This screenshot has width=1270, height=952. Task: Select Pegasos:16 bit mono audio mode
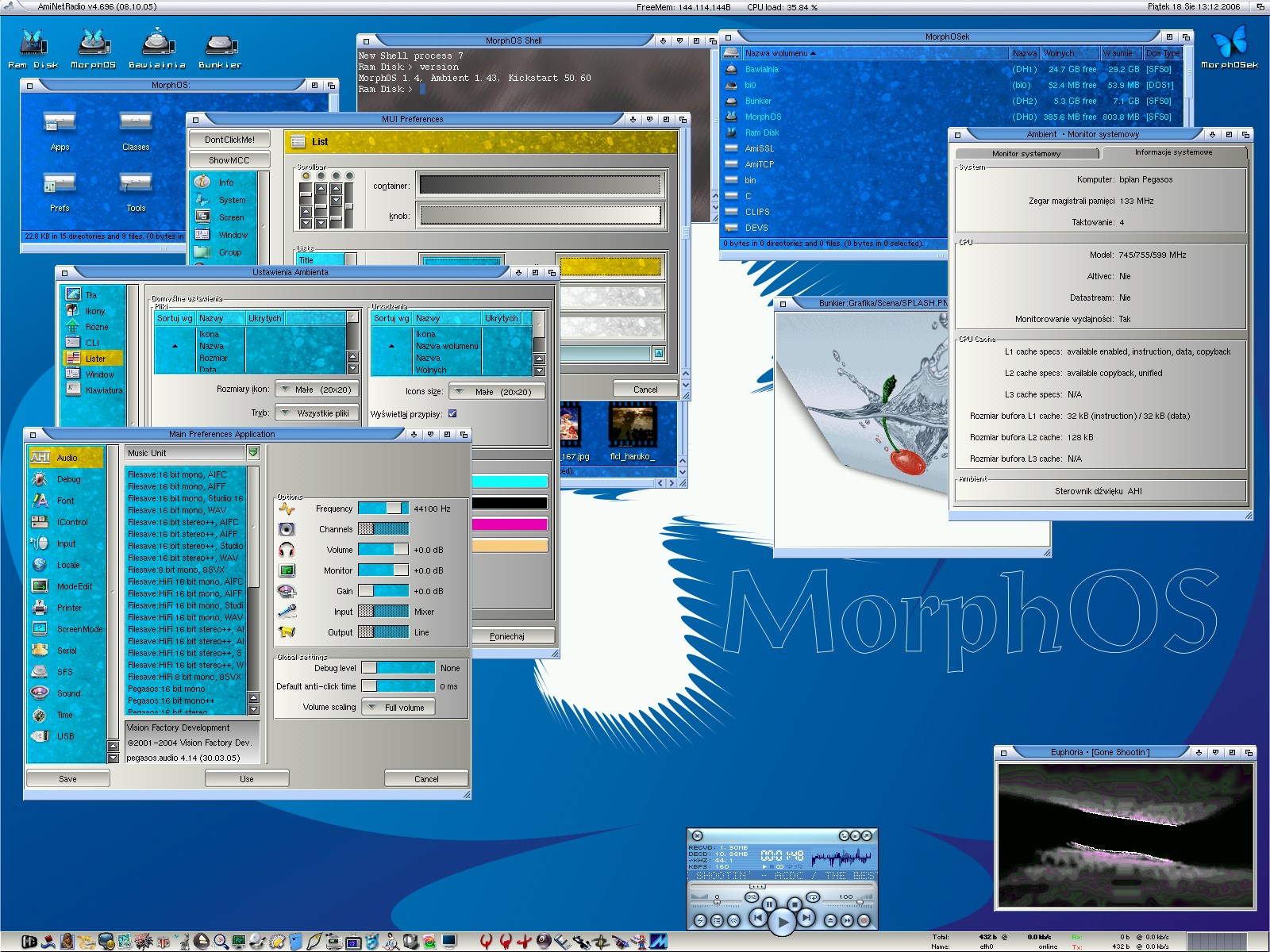tap(187, 689)
